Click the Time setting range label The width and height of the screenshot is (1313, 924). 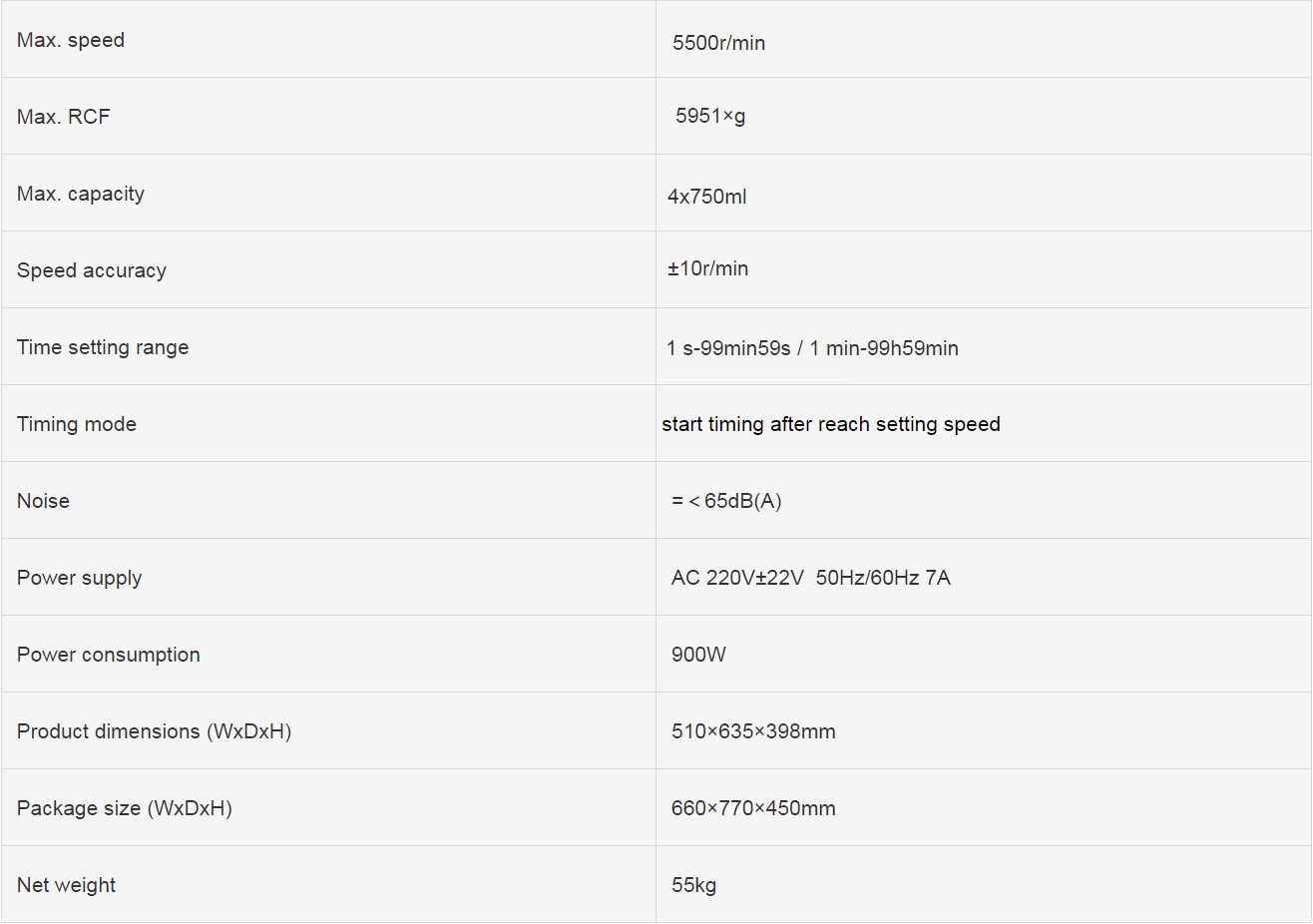pyautogui.click(x=103, y=347)
